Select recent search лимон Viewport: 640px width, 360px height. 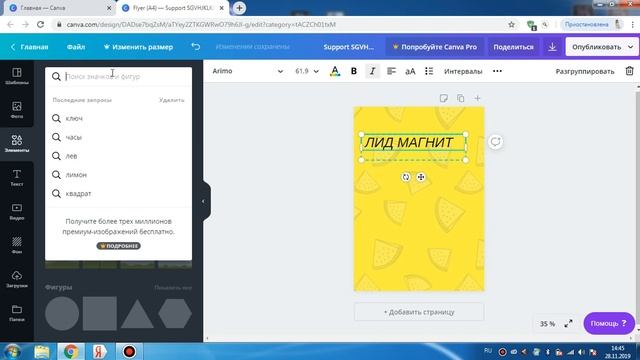click(x=118, y=175)
